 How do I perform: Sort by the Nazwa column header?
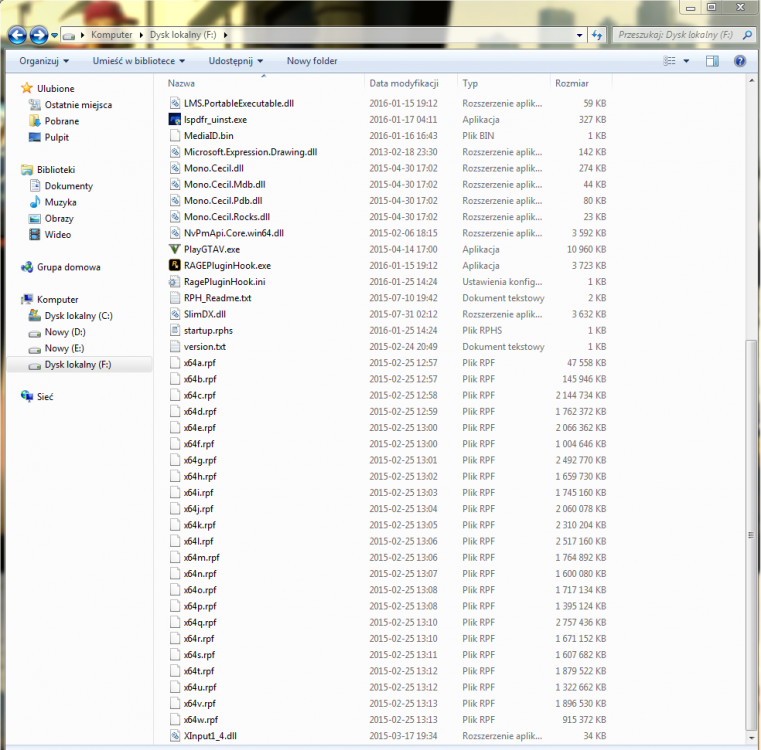pos(181,83)
